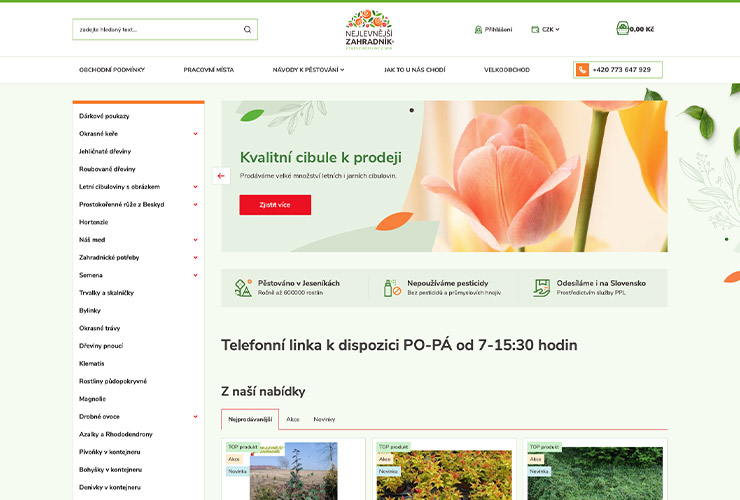
Task: Click the 0,00 Kč cart total
Action: click(x=642, y=29)
